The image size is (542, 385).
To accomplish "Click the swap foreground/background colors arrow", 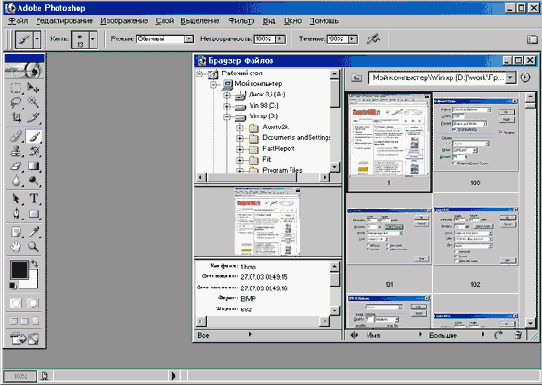I will click(35, 264).
